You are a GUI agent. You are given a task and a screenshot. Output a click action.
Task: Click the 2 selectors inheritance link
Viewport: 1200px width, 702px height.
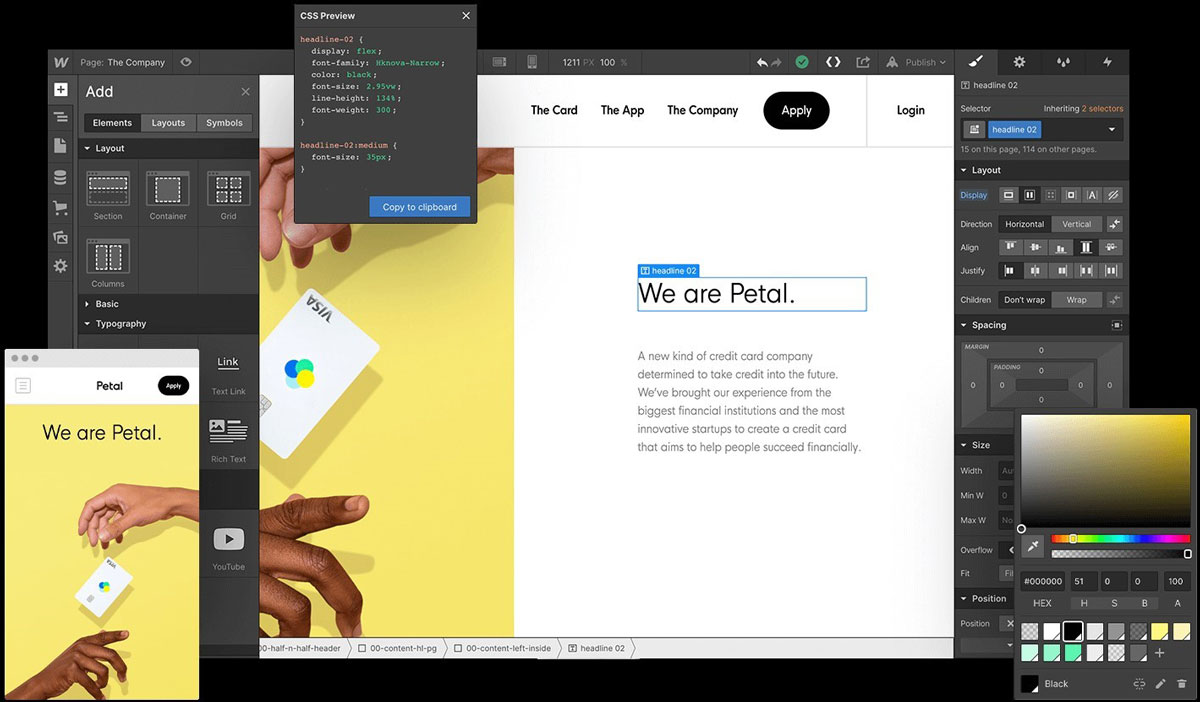pyautogui.click(x=1102, y=108)
